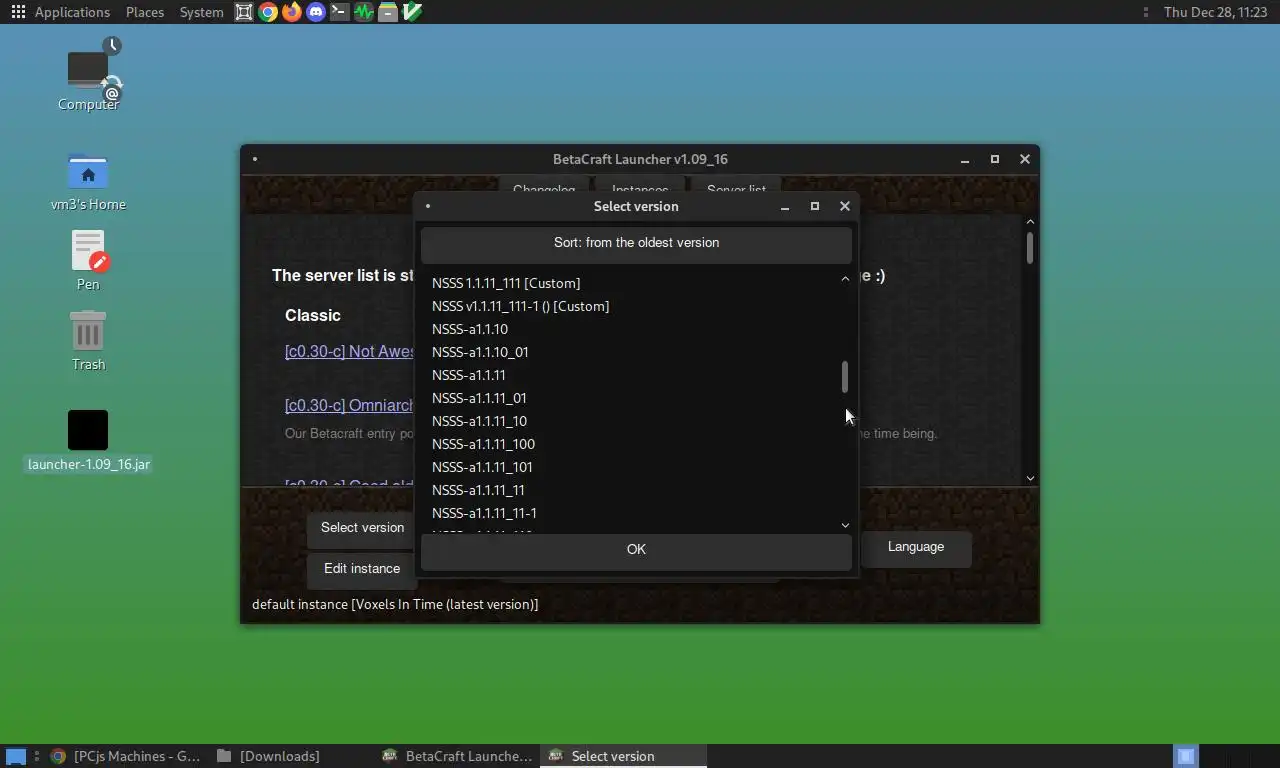Select the launcher-1.09_16.jar desktop file
The height and width of the screenshot is (768, 1280).
[x=88, y=441]
